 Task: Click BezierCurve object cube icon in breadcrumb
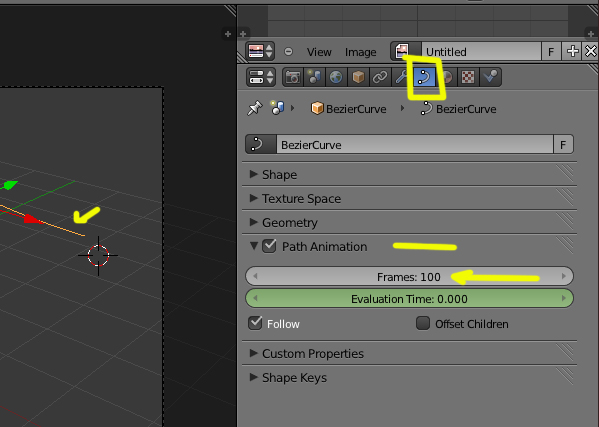317,108
